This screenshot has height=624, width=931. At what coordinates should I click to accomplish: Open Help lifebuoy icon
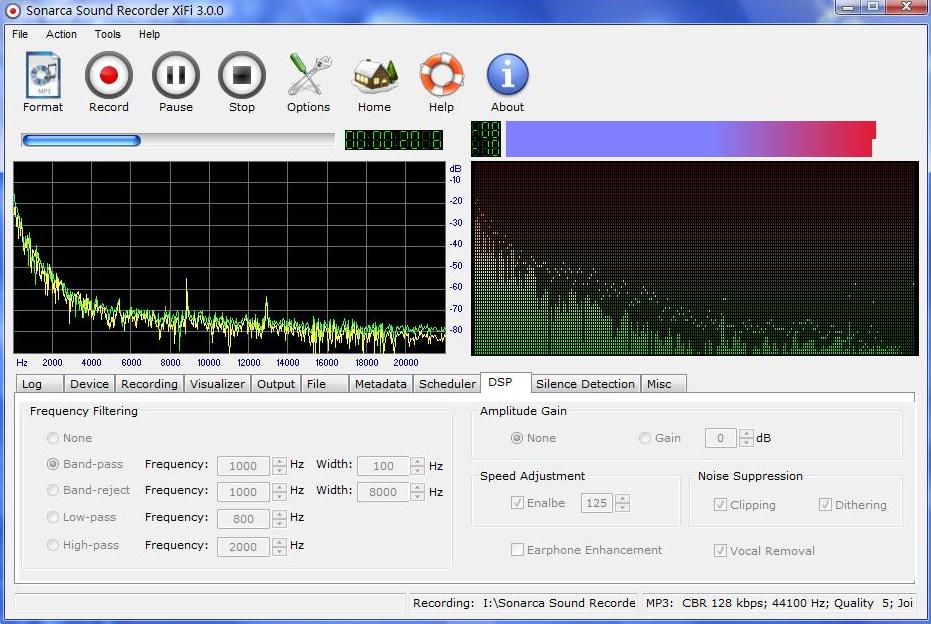pos(441,82)
